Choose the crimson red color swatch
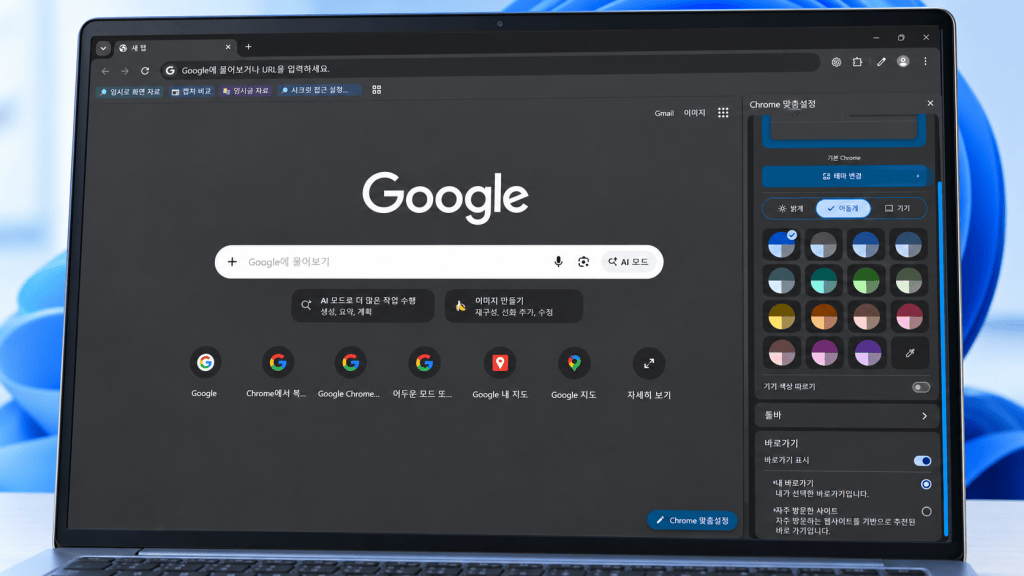The height and width of the screenshot is (576, 1024). (909, 317)
